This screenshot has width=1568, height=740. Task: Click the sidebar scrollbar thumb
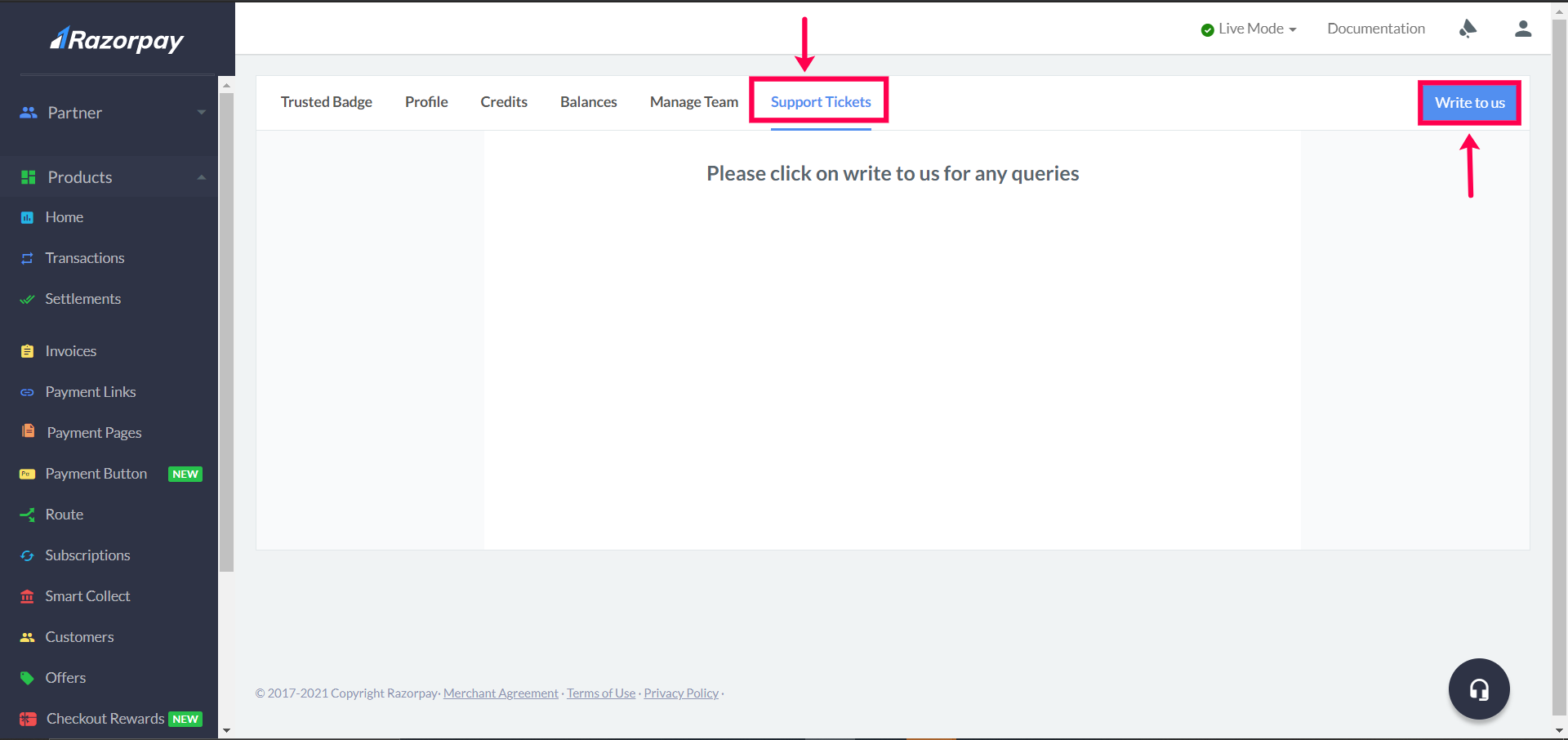click(226, 332)
